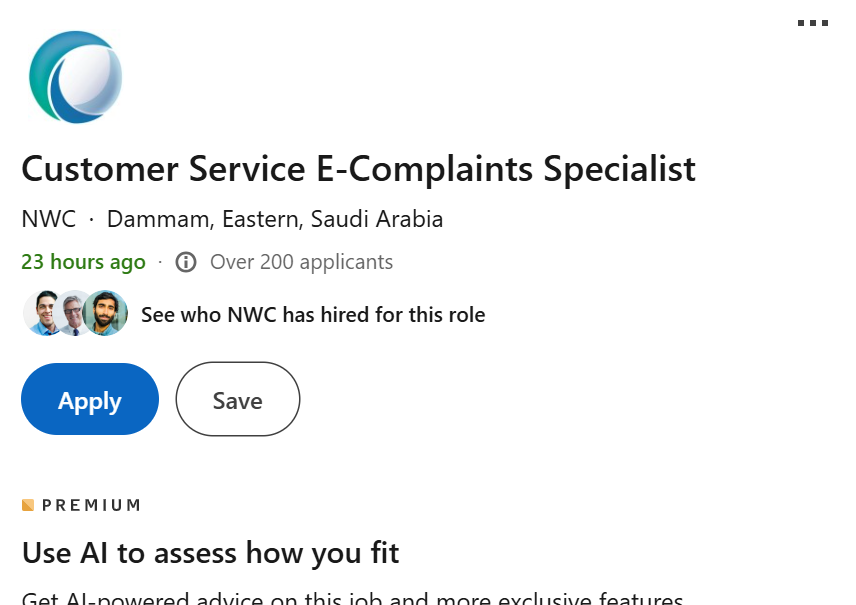
Task: Click the Dammam, Eastern, Saudi Arabia location
Action: [275, 220]
